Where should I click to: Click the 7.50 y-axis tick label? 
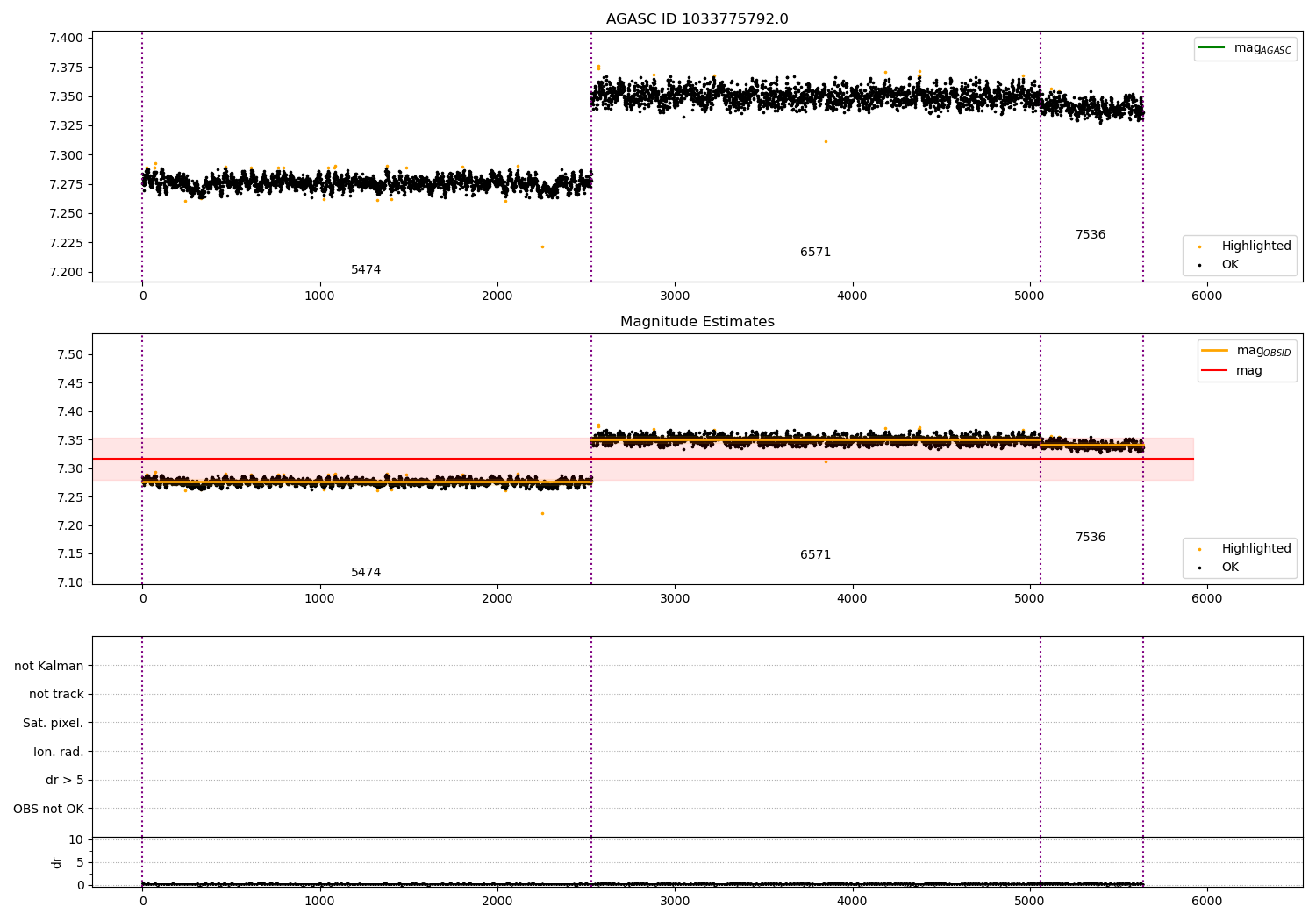[70, 354]
